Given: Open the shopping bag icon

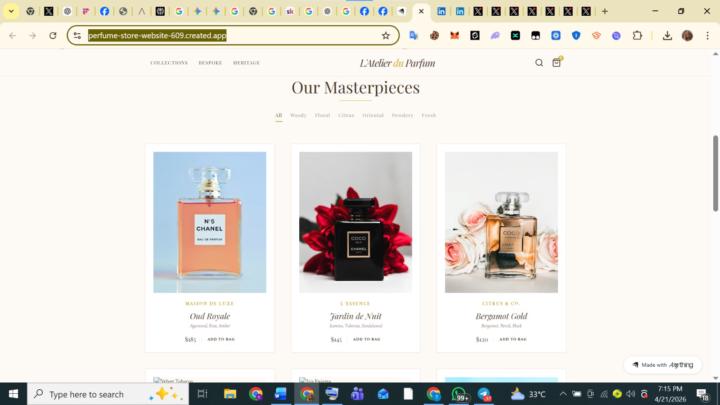Looking at the screenshot, I should click(x=556, y=62).
